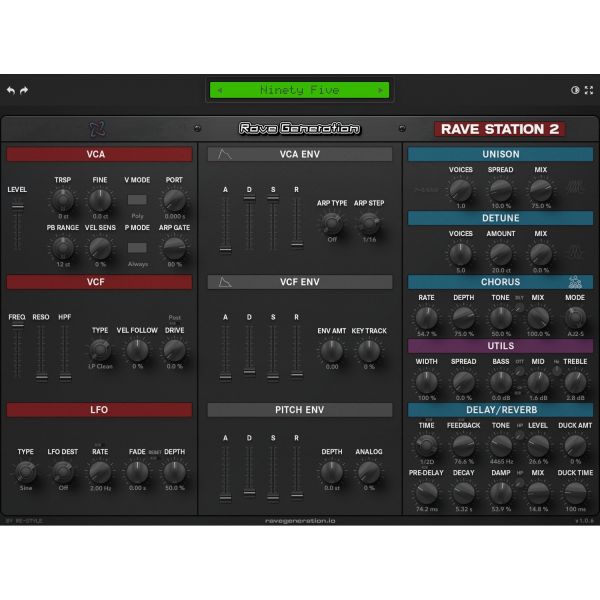600x600 pixels.
Task: Toggle the HP switch beside Delay TONE
Action: click(519, 435)
